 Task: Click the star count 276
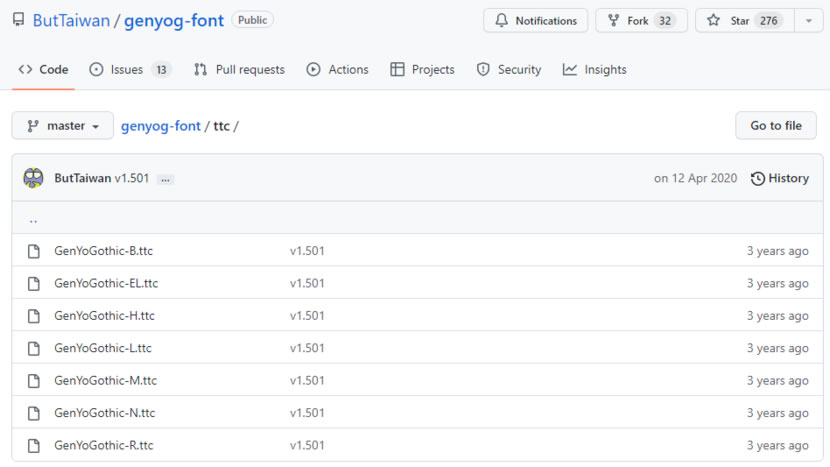769,21
